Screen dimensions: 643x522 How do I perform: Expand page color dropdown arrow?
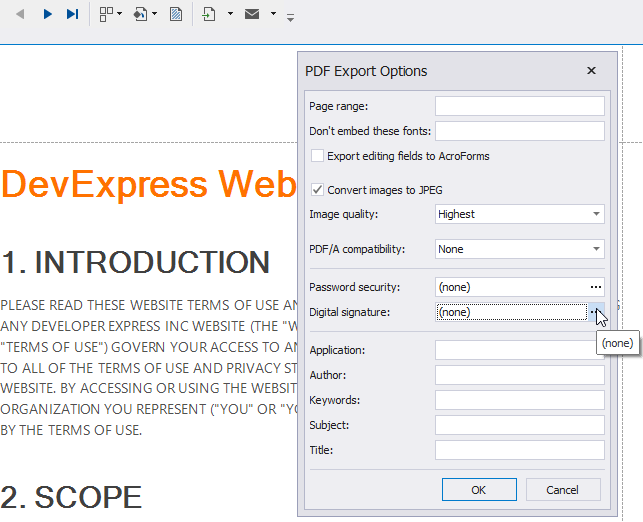[x=154, y=14]
